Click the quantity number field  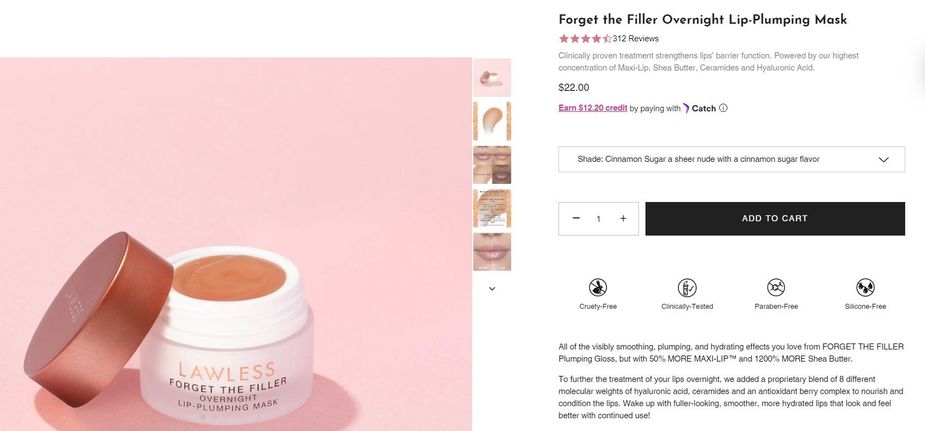(x=599, y=219)
